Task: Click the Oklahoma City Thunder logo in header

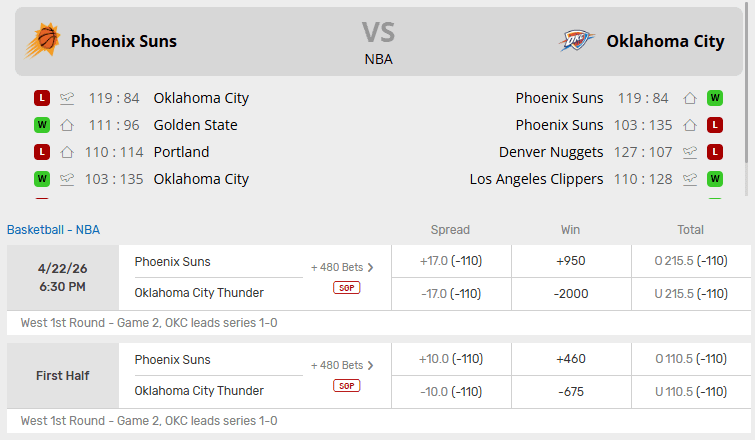Action: (578, 41)
